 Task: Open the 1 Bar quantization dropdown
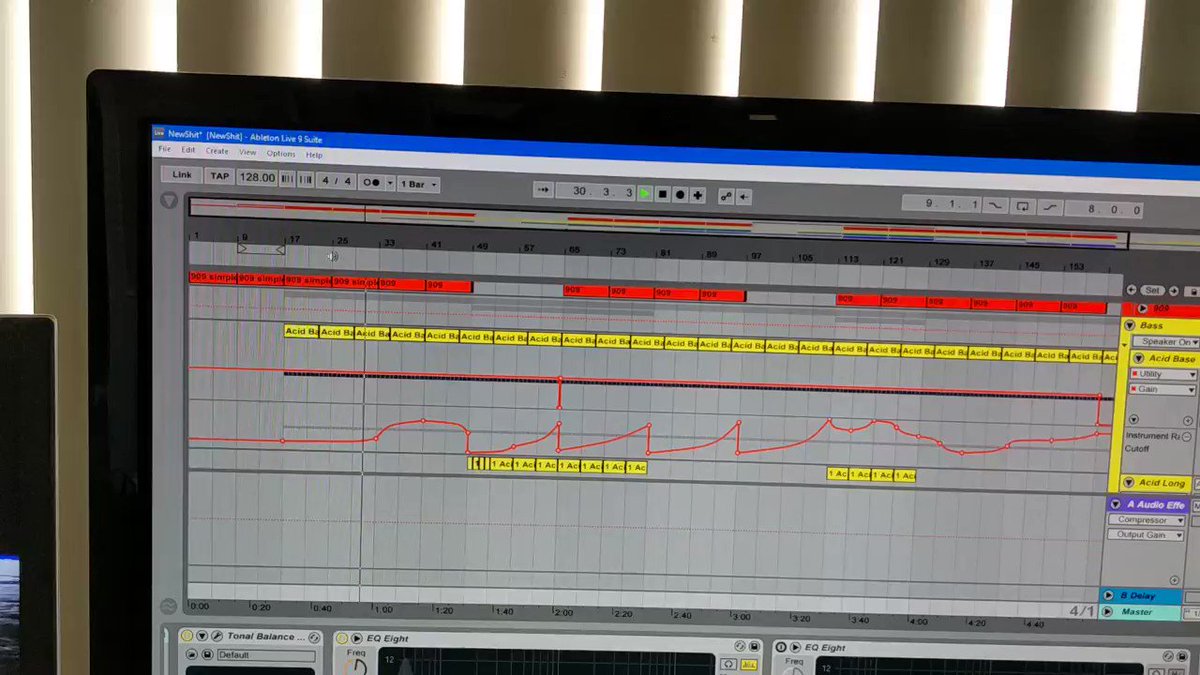tap(418, 184)
